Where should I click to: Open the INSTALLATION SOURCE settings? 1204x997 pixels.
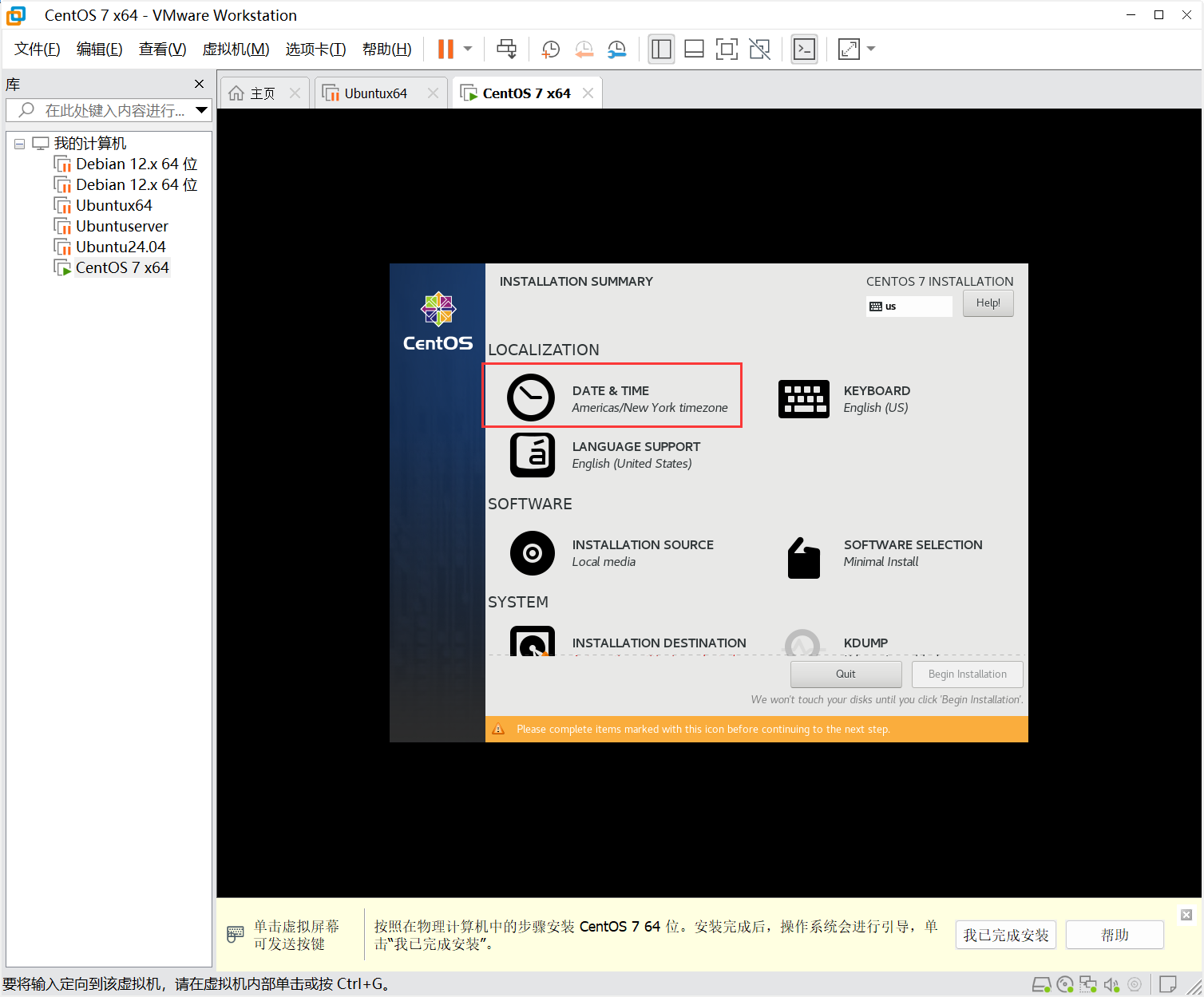612,553
